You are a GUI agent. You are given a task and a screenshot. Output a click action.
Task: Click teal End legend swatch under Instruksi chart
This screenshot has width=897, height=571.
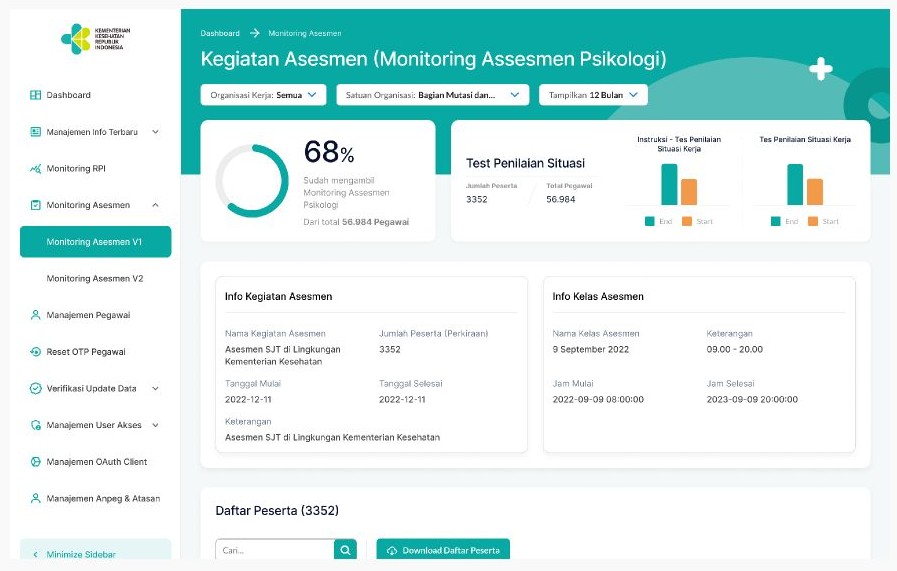[x=649, y=221]
